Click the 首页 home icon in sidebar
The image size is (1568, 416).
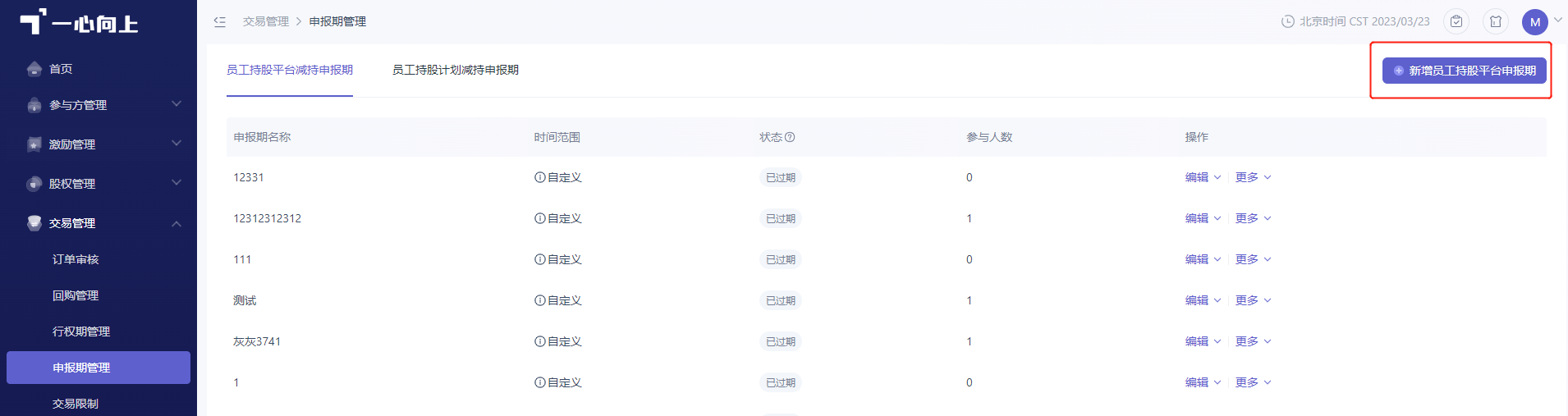click(x=34, y=69)
